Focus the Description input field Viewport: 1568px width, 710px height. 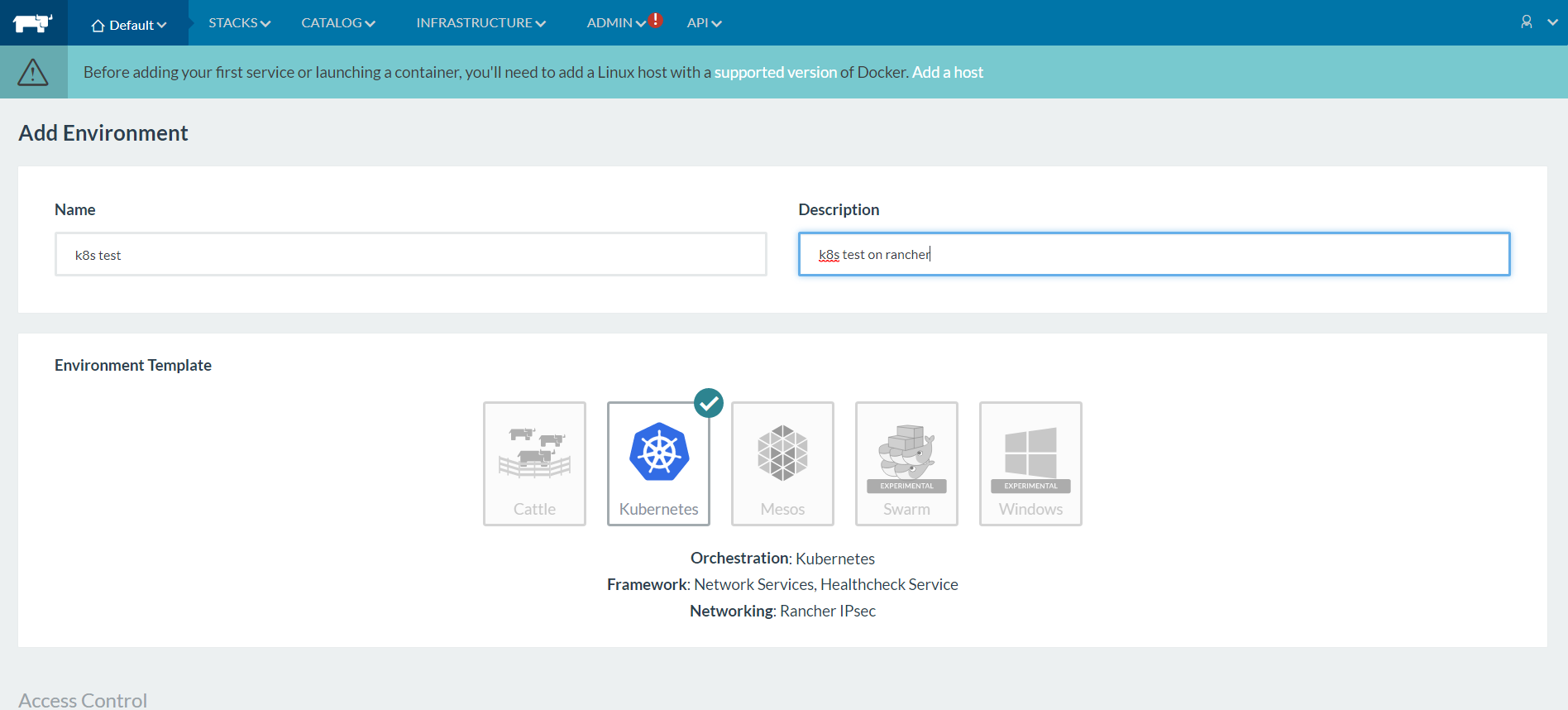1154,254
